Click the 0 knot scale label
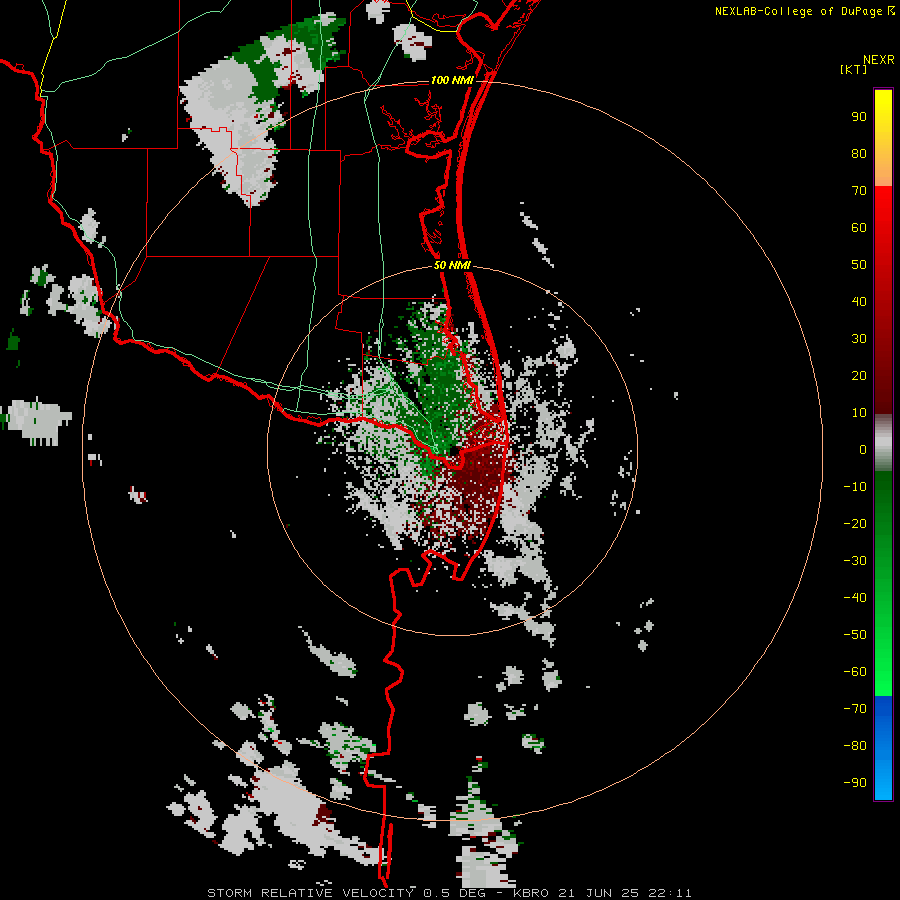This screenshot has height=900, width=900. coord(863,449)
